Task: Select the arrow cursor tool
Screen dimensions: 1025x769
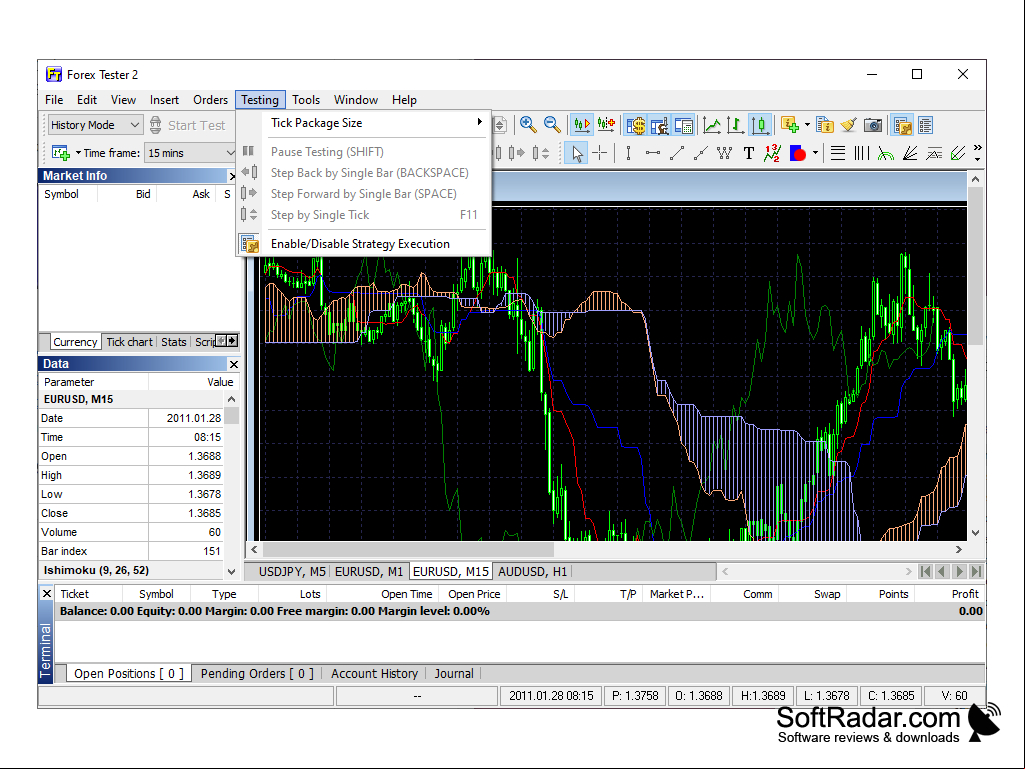Action: [577, 153]
